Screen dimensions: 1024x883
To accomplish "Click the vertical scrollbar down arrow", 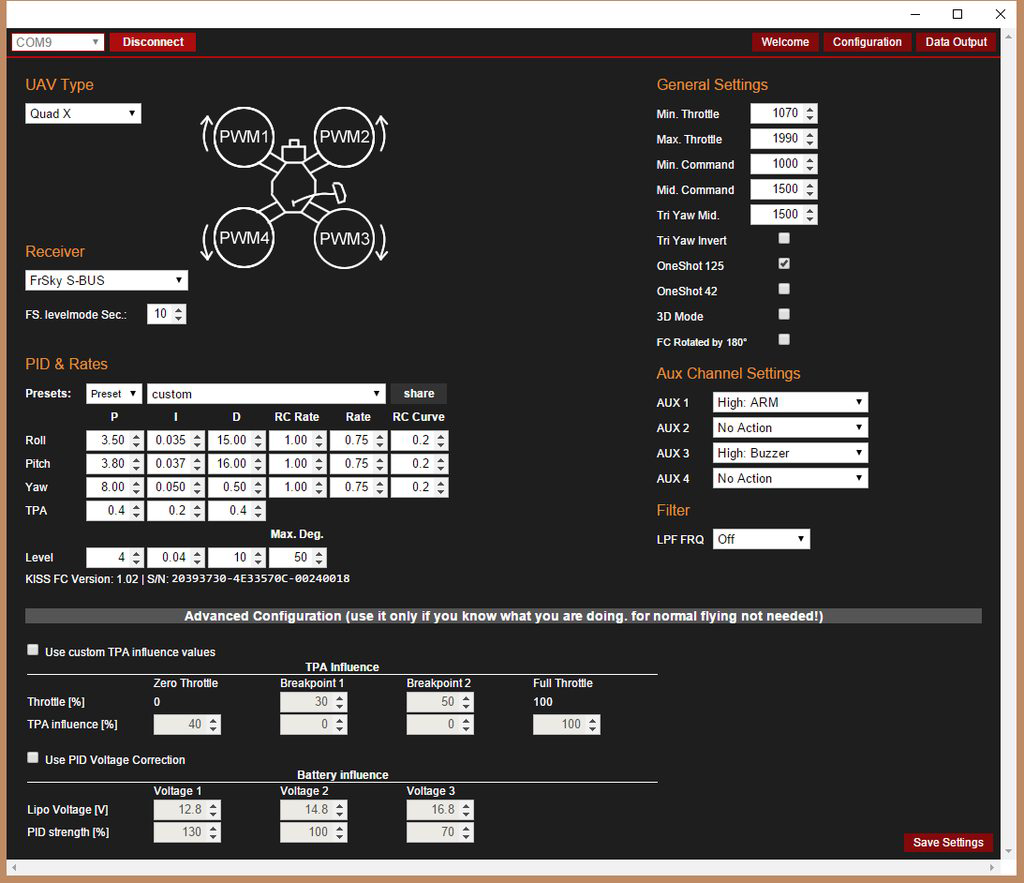I will [1009, 852].
